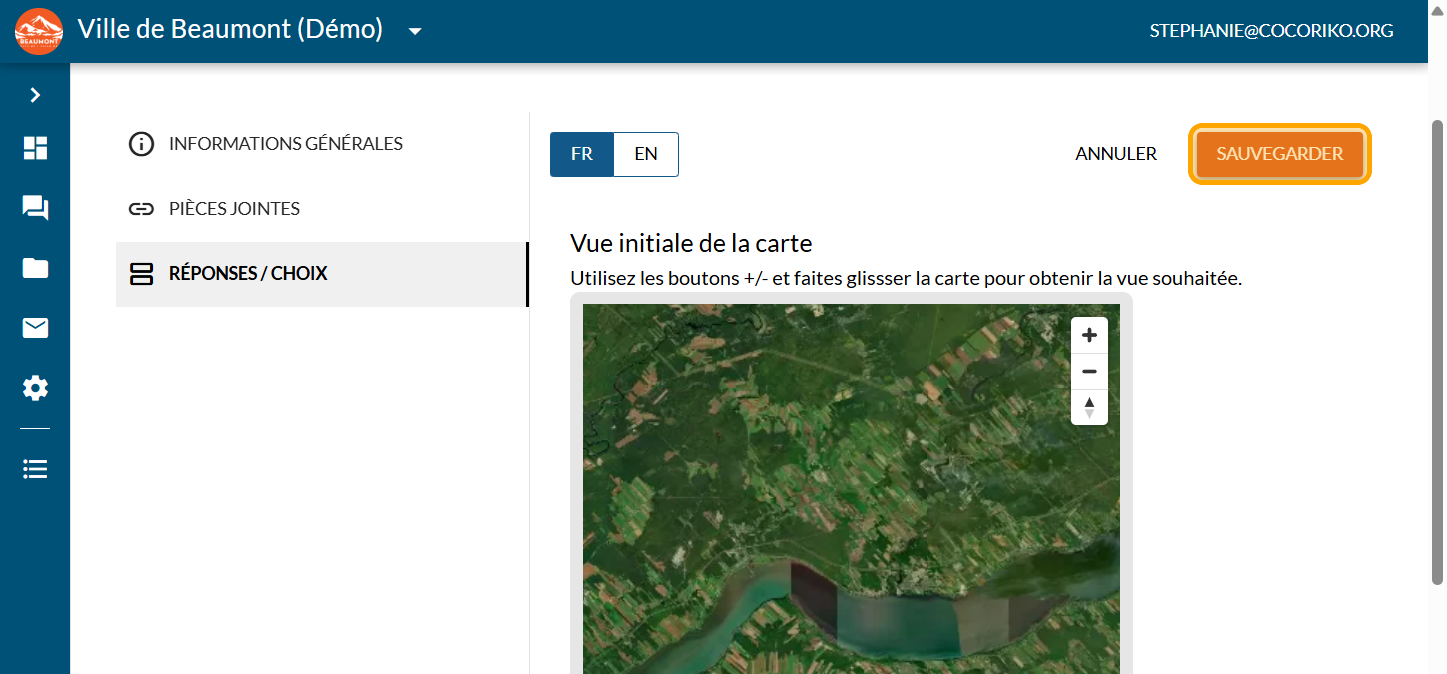The image size is (1447, 674).
Task: Open the stephanie@cocoriko.org account menu
Action: [x=1271, y=31]
